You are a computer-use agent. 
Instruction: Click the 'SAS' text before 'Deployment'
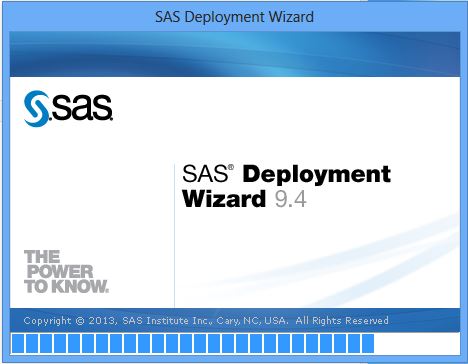point(205,174)
